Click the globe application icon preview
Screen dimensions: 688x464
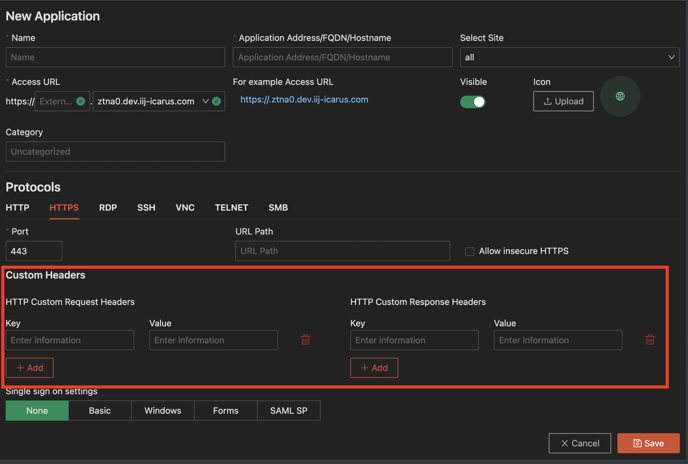tap(620, 97)
